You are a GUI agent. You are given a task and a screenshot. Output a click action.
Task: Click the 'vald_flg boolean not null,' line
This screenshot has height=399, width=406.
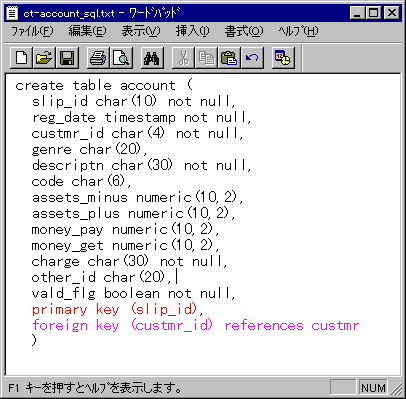tap(133, 293)
